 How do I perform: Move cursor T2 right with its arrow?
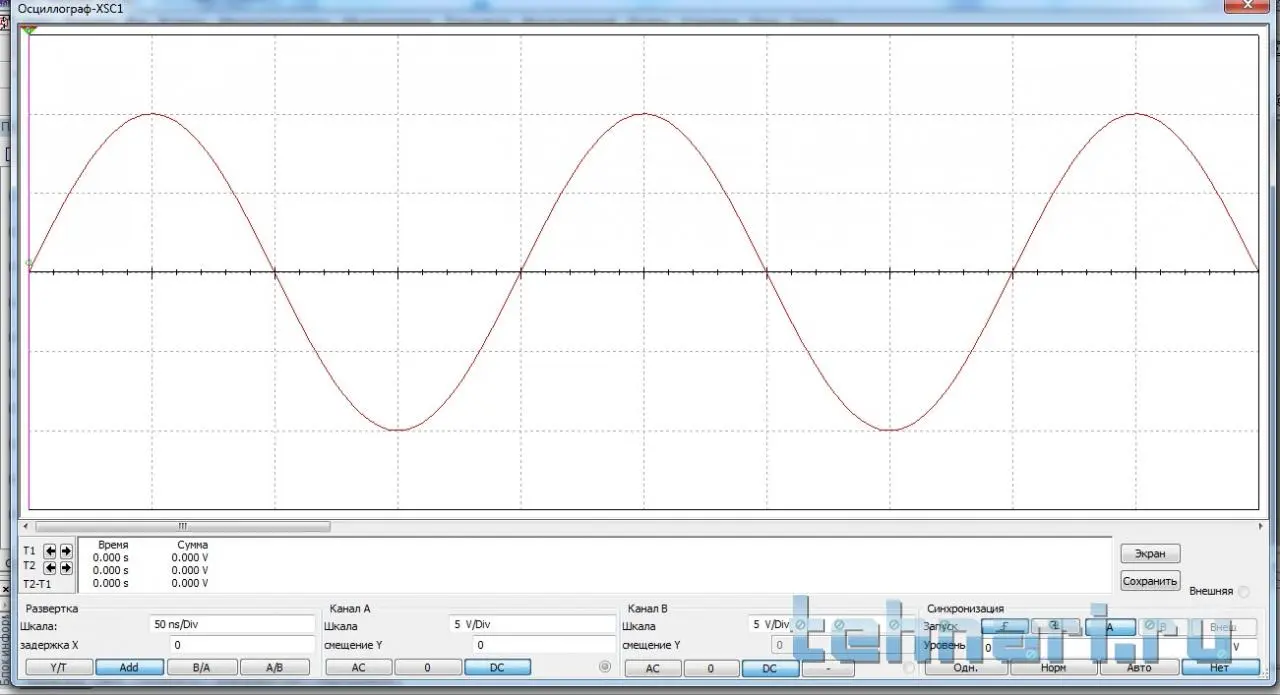[66, 567]
